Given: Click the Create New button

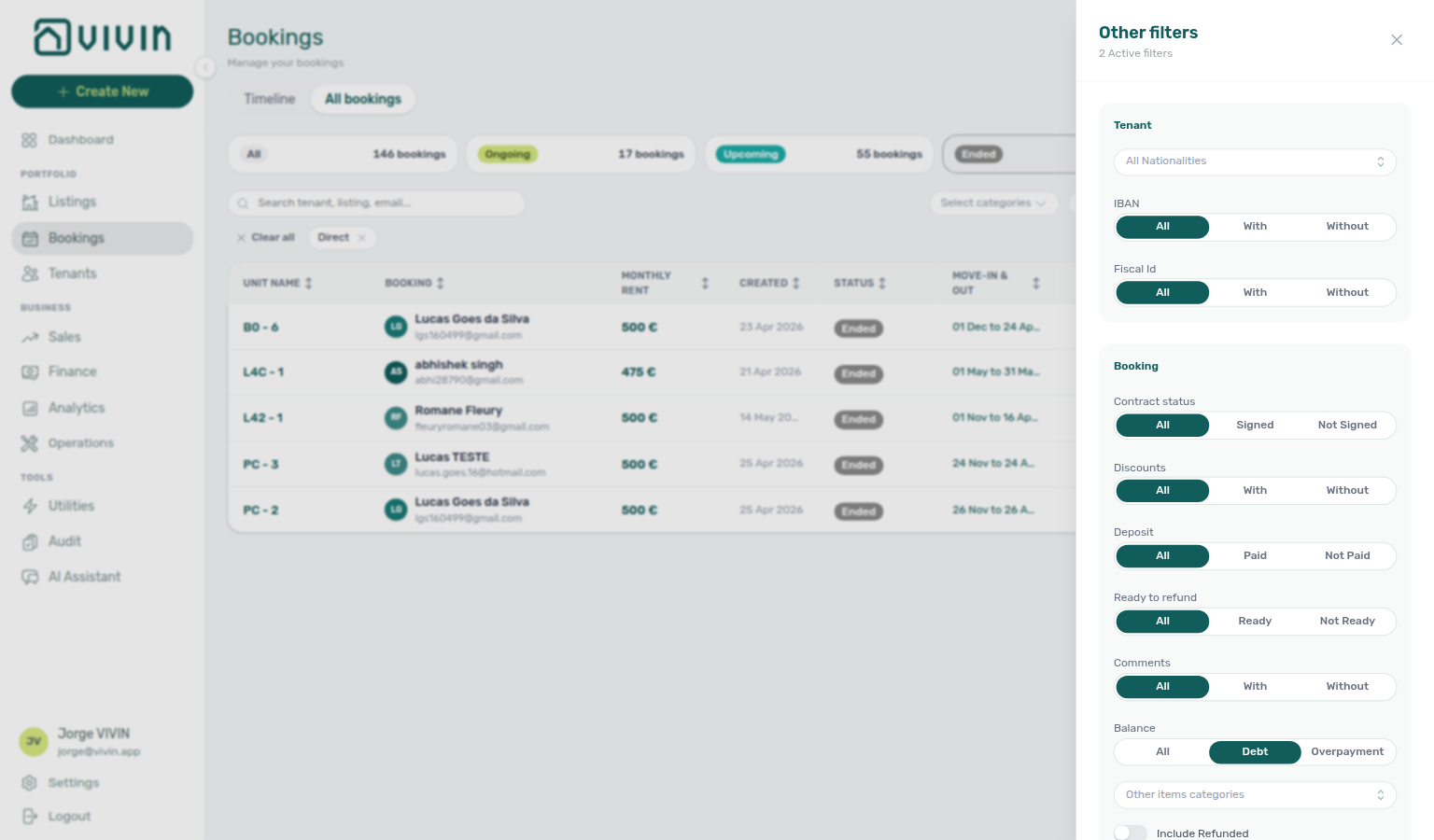Looking at the screenshot, I should [103, 91].
